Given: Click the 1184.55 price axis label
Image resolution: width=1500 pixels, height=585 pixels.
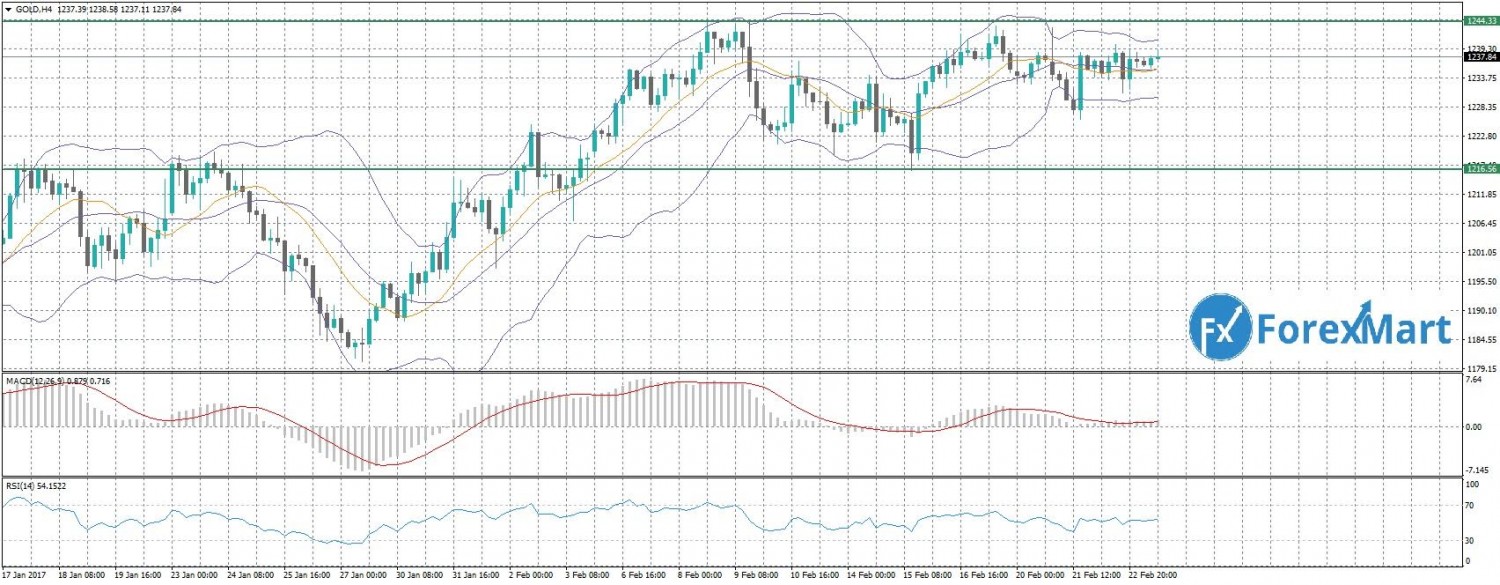Looking at the screenshot, I should pyautogui.click(x=1480, y=340).
